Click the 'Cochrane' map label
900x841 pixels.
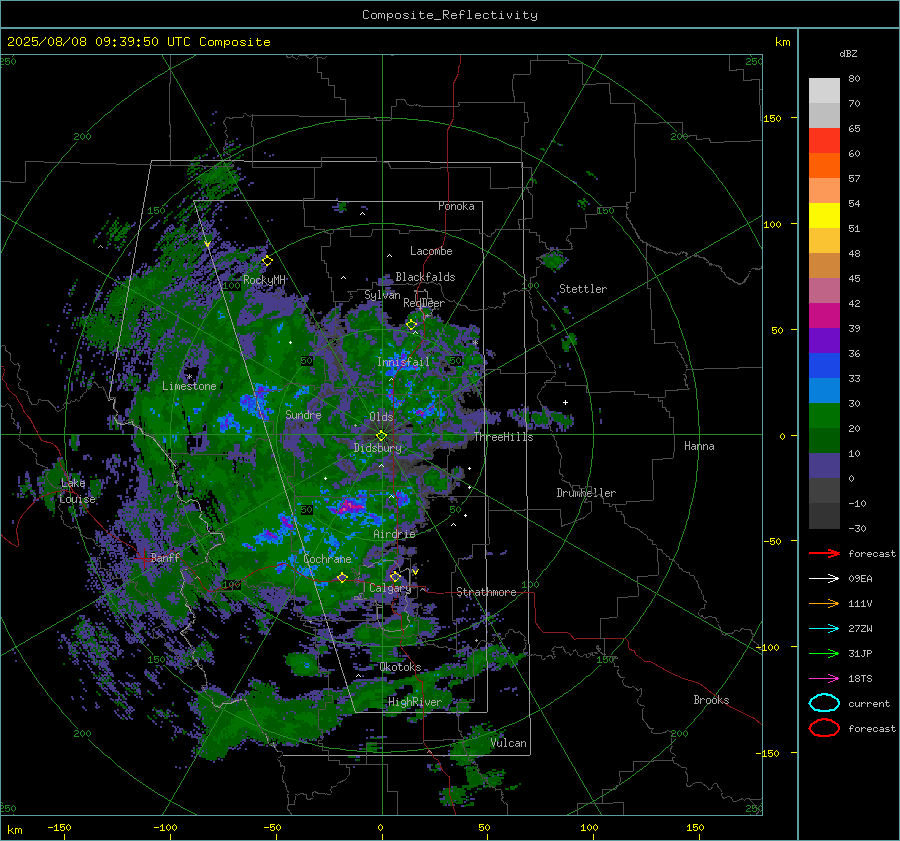tap(327, 559)
